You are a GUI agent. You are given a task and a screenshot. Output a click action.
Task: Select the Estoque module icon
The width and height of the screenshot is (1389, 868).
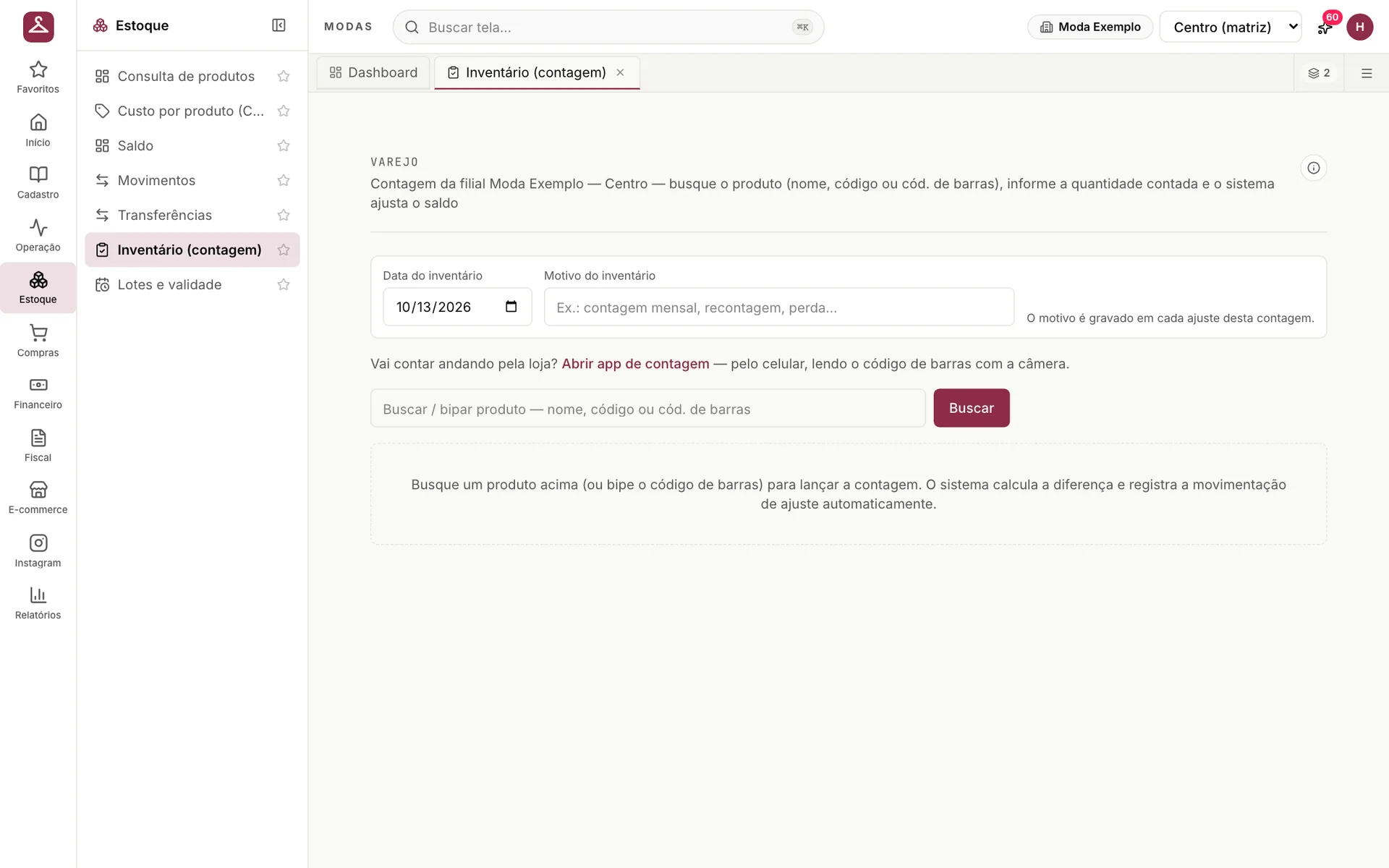tap(38, 288)
